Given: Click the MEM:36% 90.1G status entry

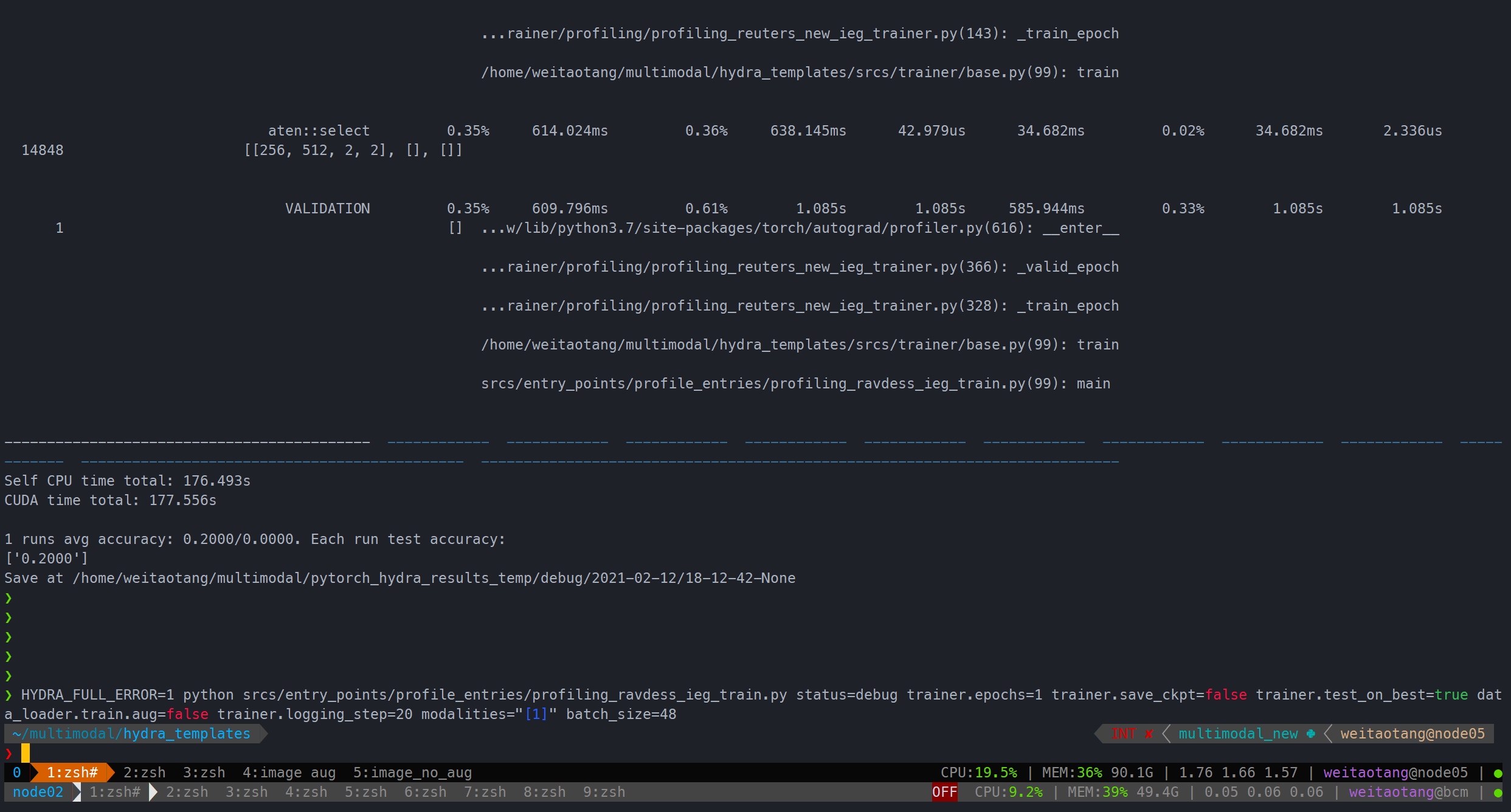Looking at the screenshot, I should click(x=1098, y=772).
